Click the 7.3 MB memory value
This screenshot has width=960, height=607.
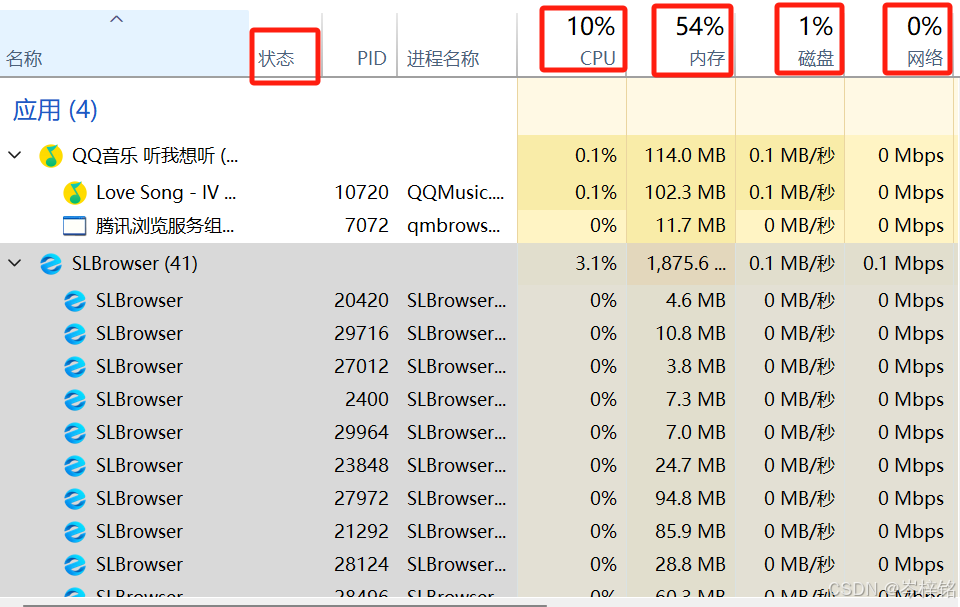coord(696,400)
